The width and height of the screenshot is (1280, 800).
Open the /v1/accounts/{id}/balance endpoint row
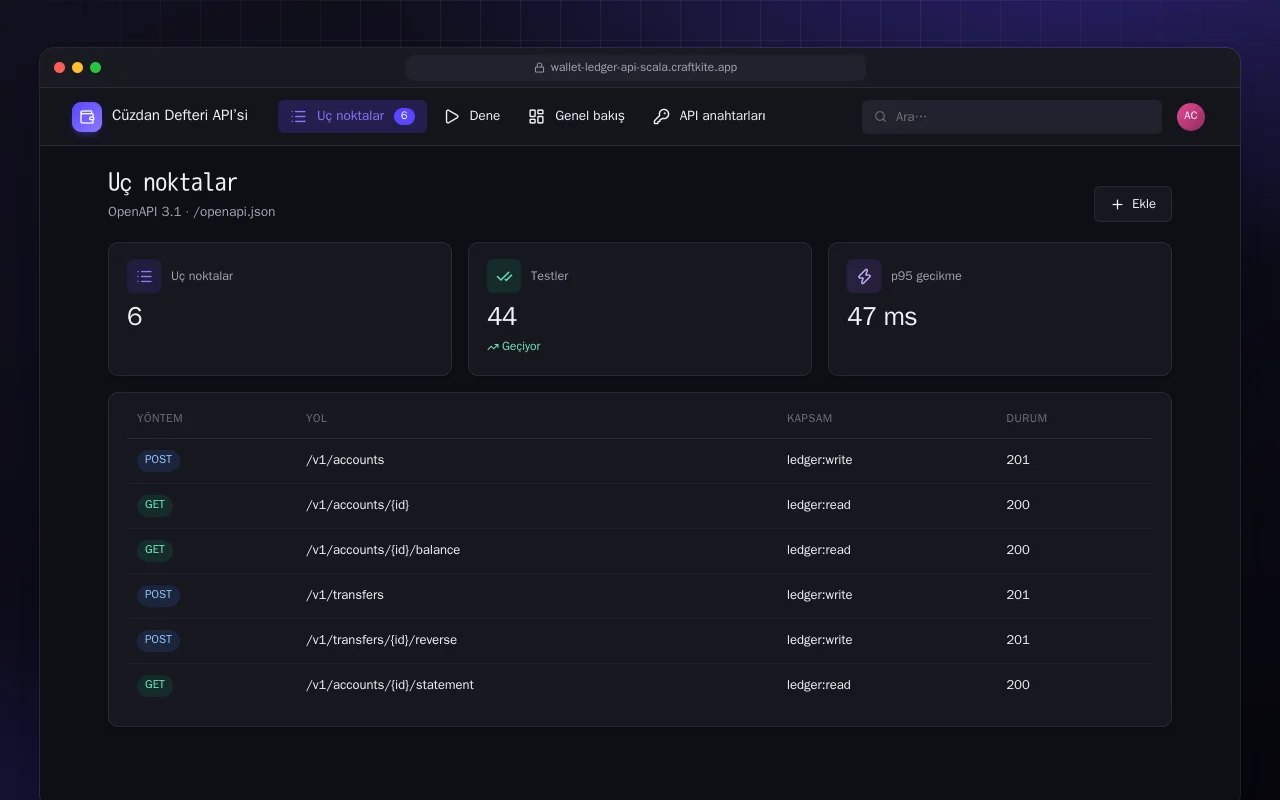tap(640, 551)
